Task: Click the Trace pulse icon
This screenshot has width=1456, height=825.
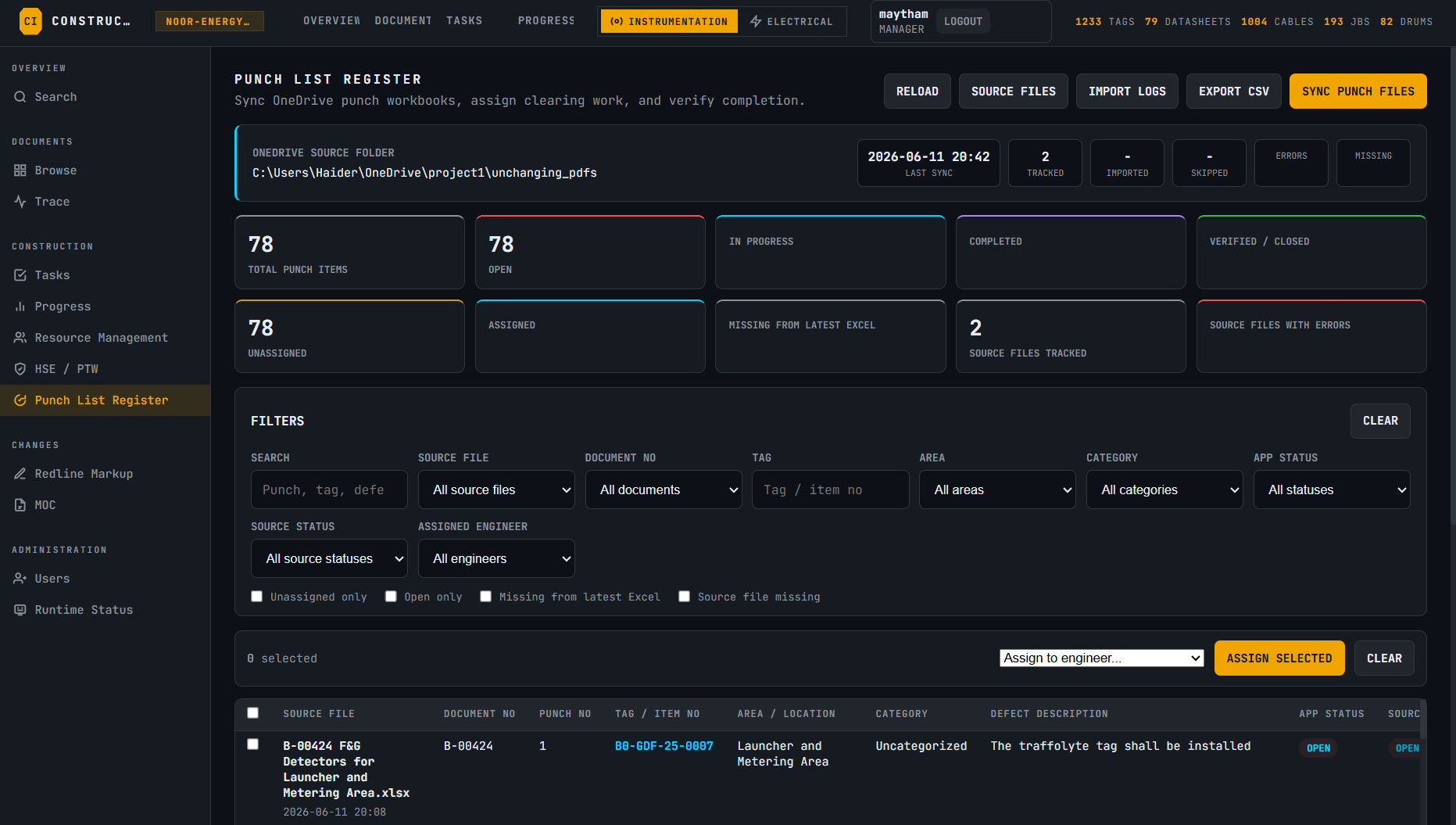Action: (x=20, y=202)
